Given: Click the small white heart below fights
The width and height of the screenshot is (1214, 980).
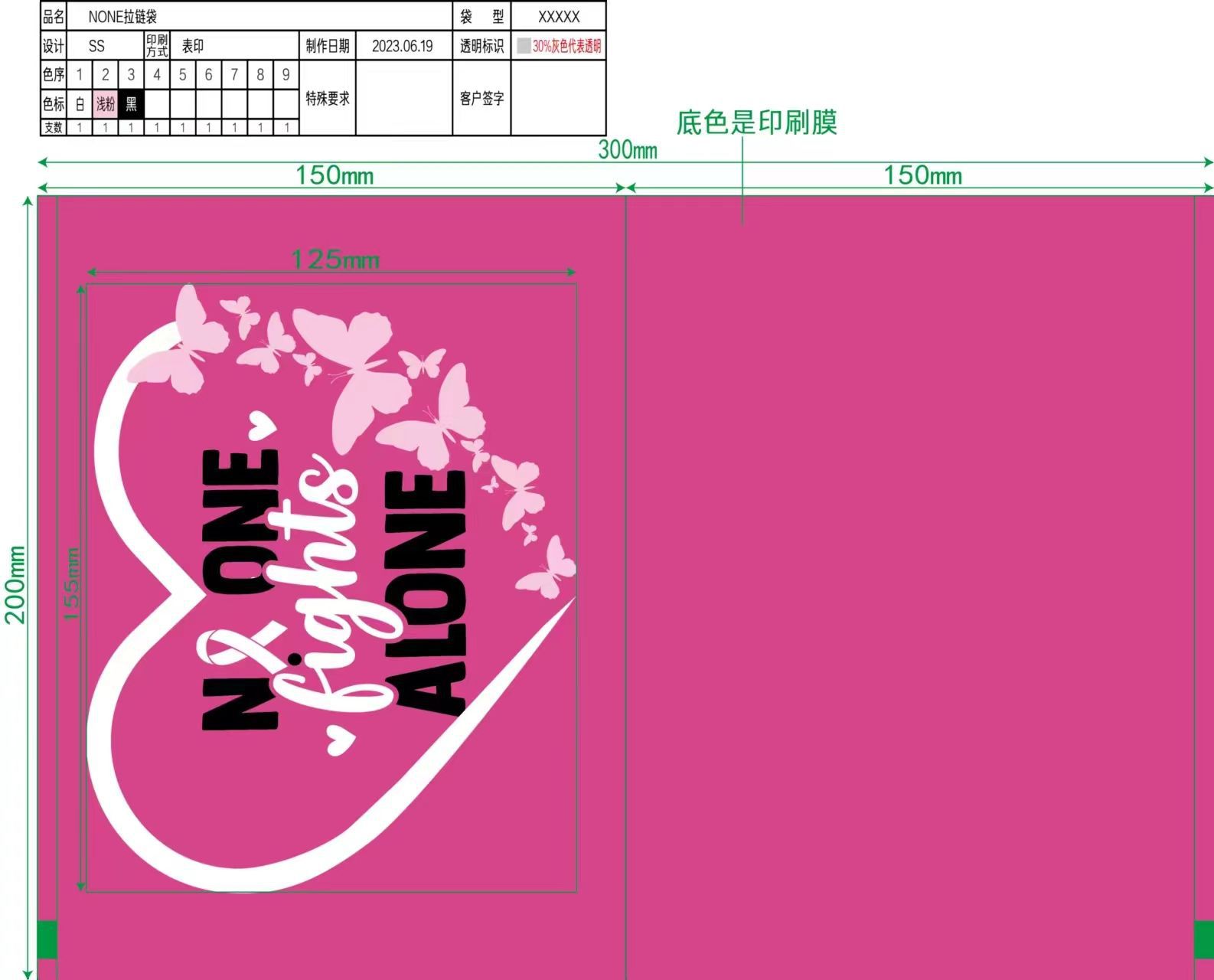Looking at the screenshot, I should [x=338, y=739].
